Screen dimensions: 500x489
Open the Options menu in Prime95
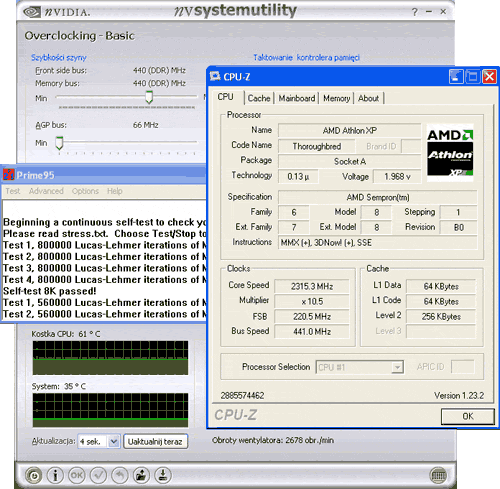pyautogui.click(x=85, y=191)
